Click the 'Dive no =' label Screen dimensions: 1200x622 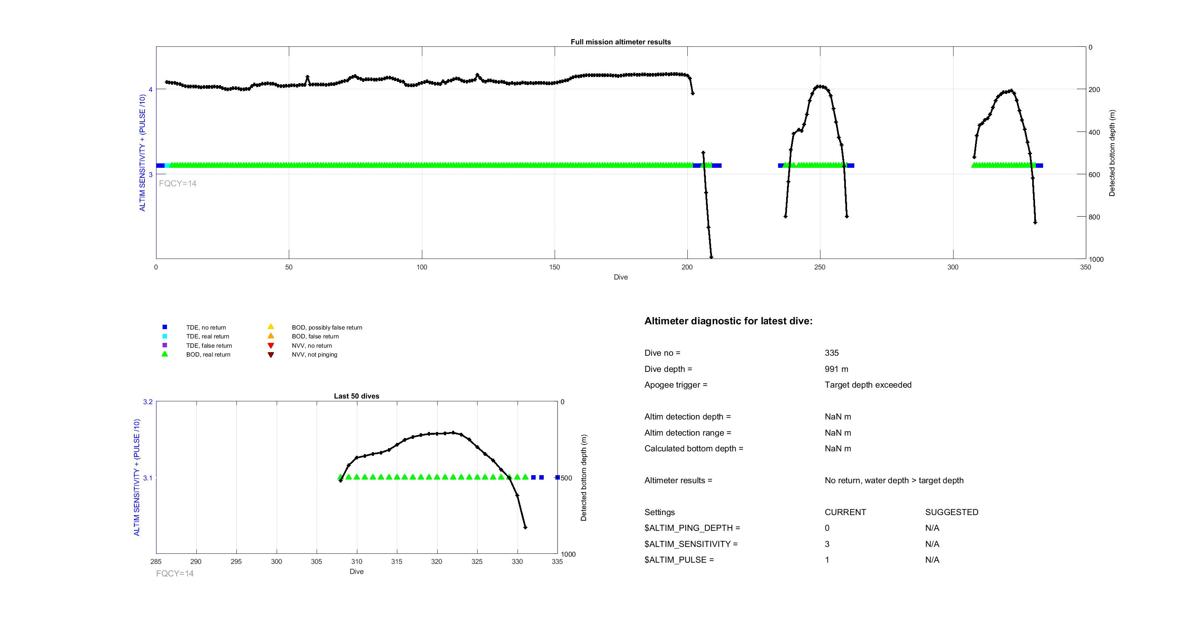(x=662, y=353)
